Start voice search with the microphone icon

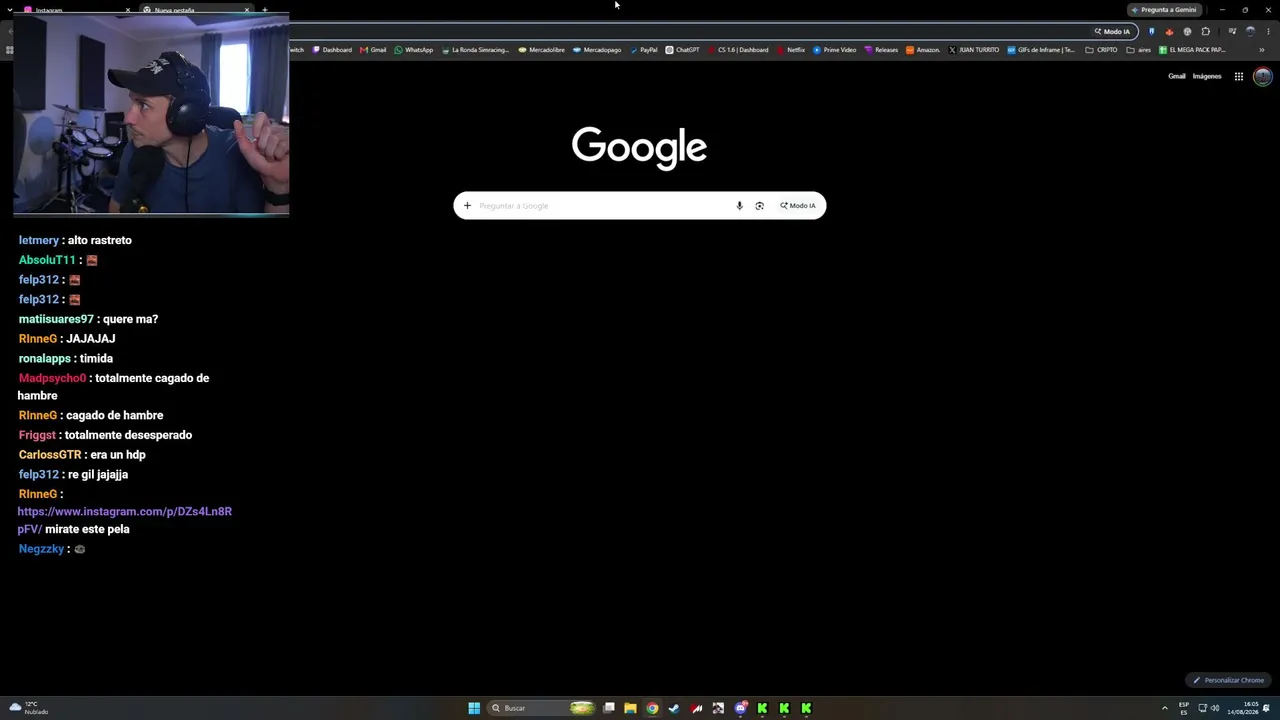(740, 206)
